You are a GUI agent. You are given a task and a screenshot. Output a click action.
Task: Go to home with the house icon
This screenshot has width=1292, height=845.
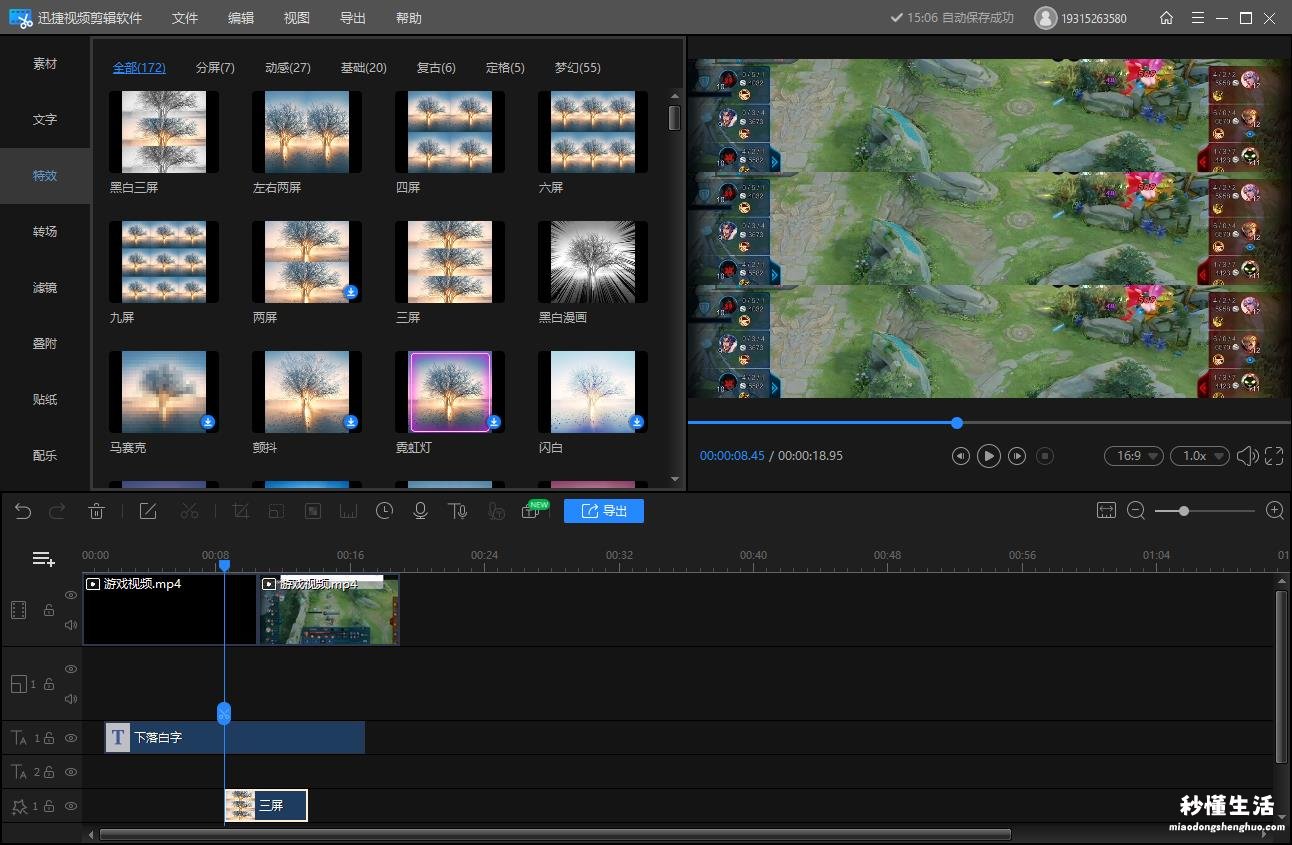coord(1166,18)
